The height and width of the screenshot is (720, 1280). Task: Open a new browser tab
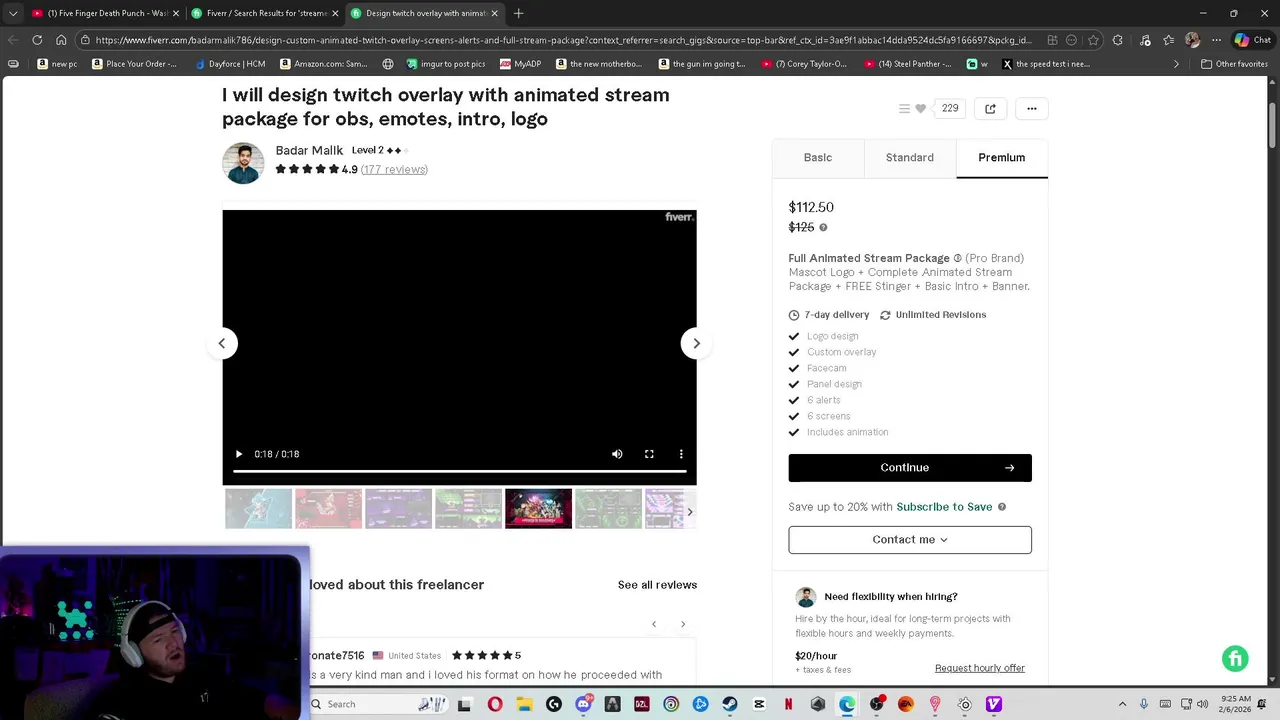pyautogui.click(x=518, y=13)
